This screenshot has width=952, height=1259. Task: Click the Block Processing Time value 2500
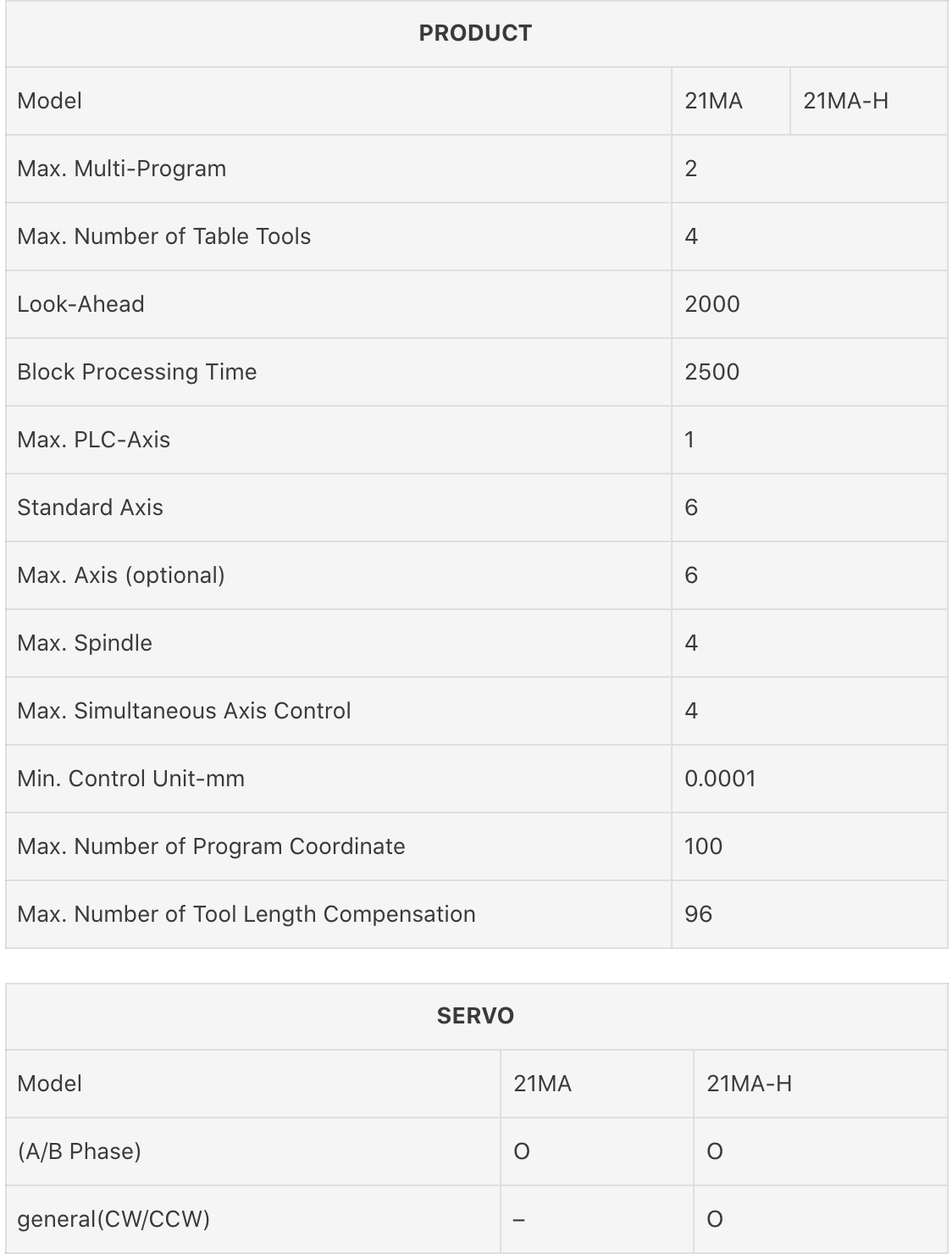click(712, 372)
